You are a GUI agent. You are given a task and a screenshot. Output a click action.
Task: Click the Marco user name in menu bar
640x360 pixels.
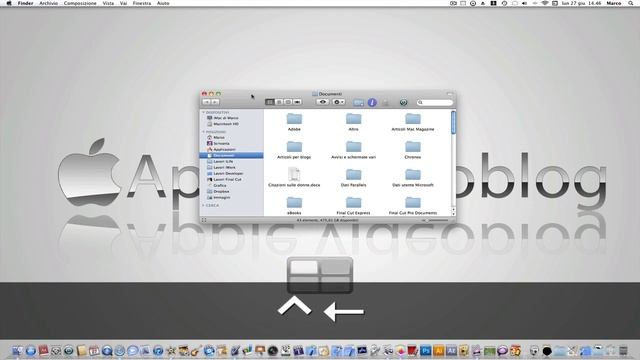click(x=613, y=3)
